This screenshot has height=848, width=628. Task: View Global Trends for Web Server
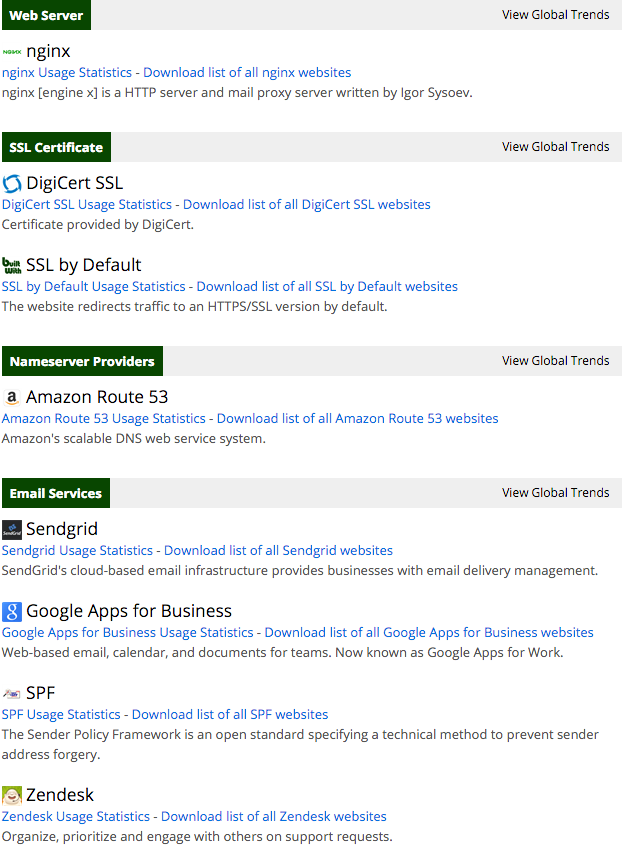click(556, 15)
